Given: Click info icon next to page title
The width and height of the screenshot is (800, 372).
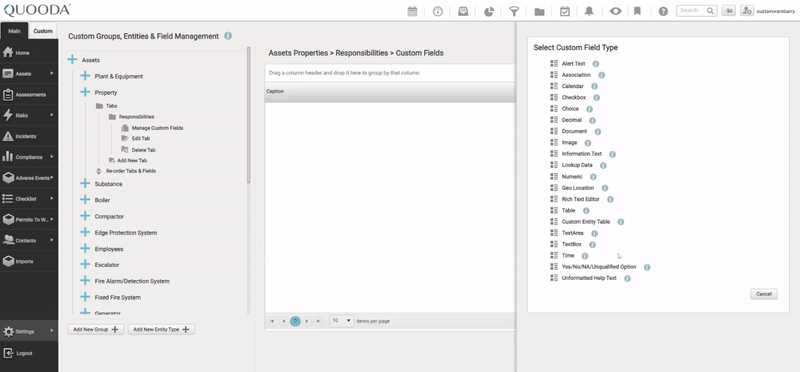Looking at the screenshot, I should tap(228, 36).
